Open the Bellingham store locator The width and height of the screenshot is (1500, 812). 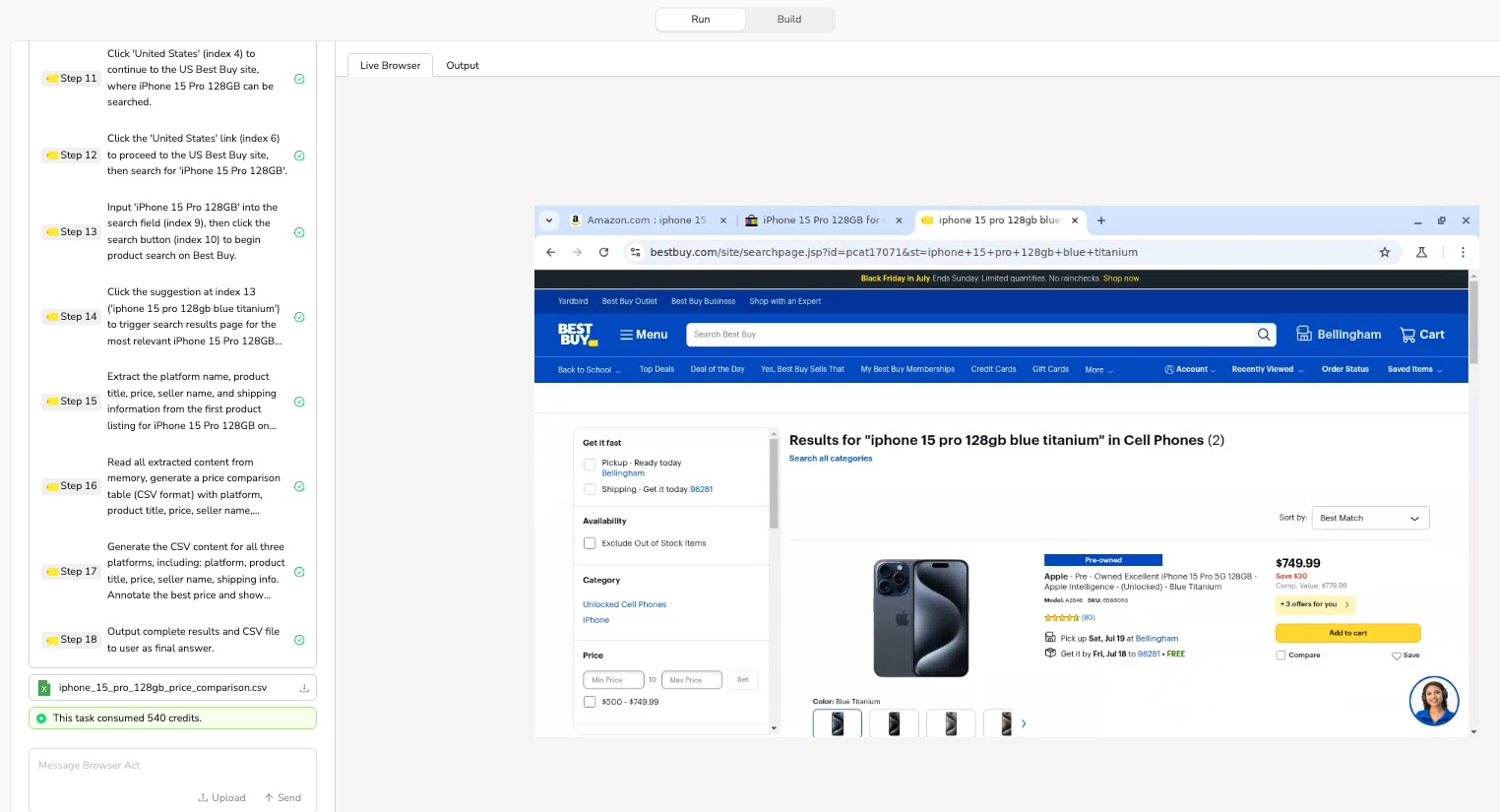[1339, 335]
